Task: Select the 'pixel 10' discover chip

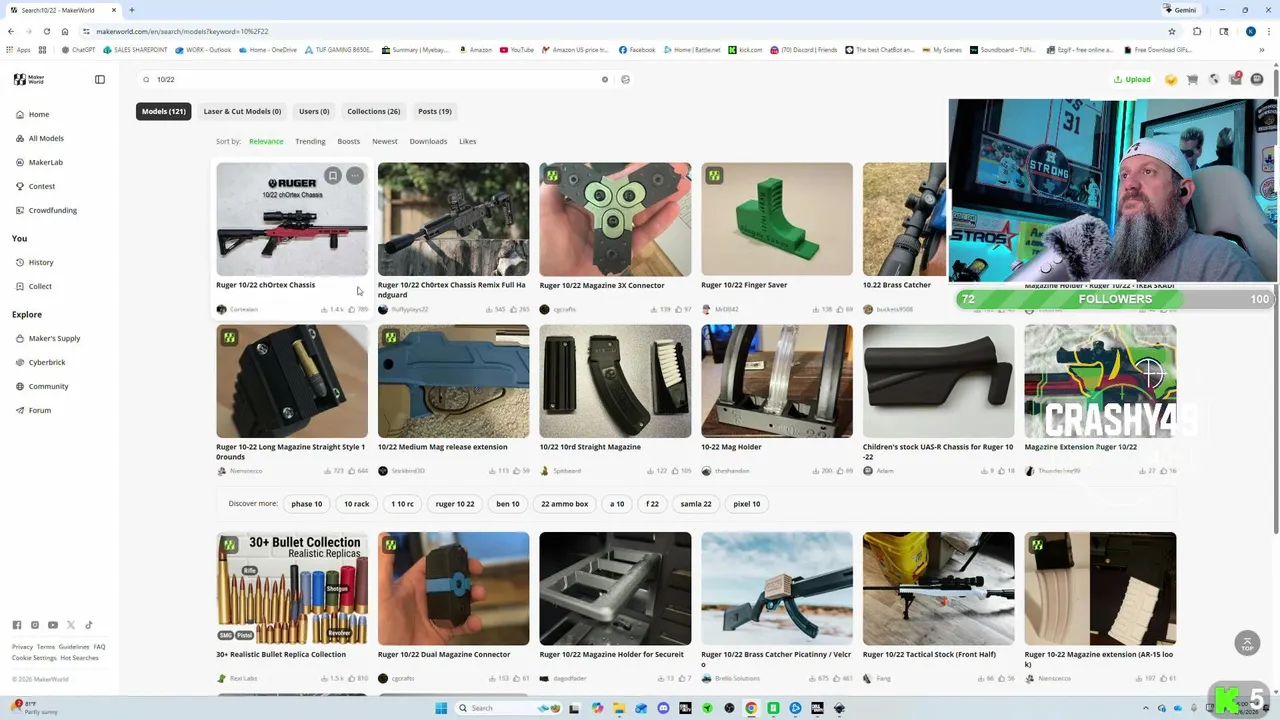Action: [747, 504]
